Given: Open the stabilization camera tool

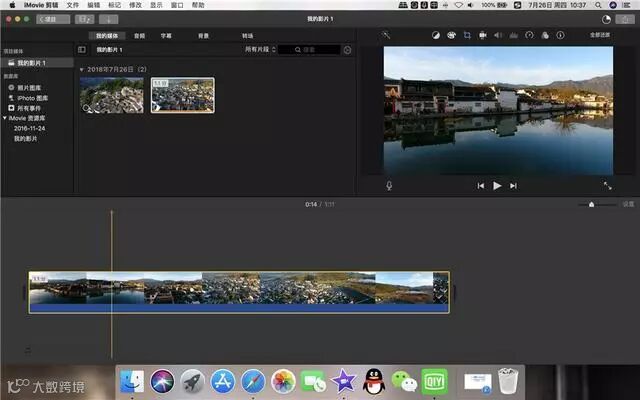Looking at the screenshot, I should pos(482,34).
